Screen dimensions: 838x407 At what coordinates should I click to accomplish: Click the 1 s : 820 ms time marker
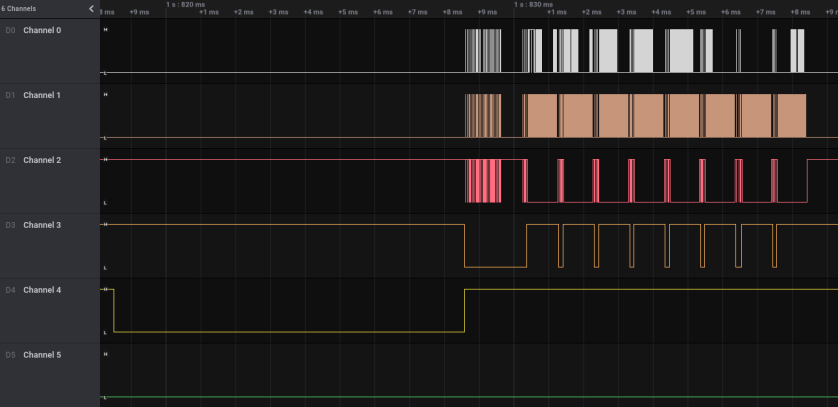click(x=186, y=4)
